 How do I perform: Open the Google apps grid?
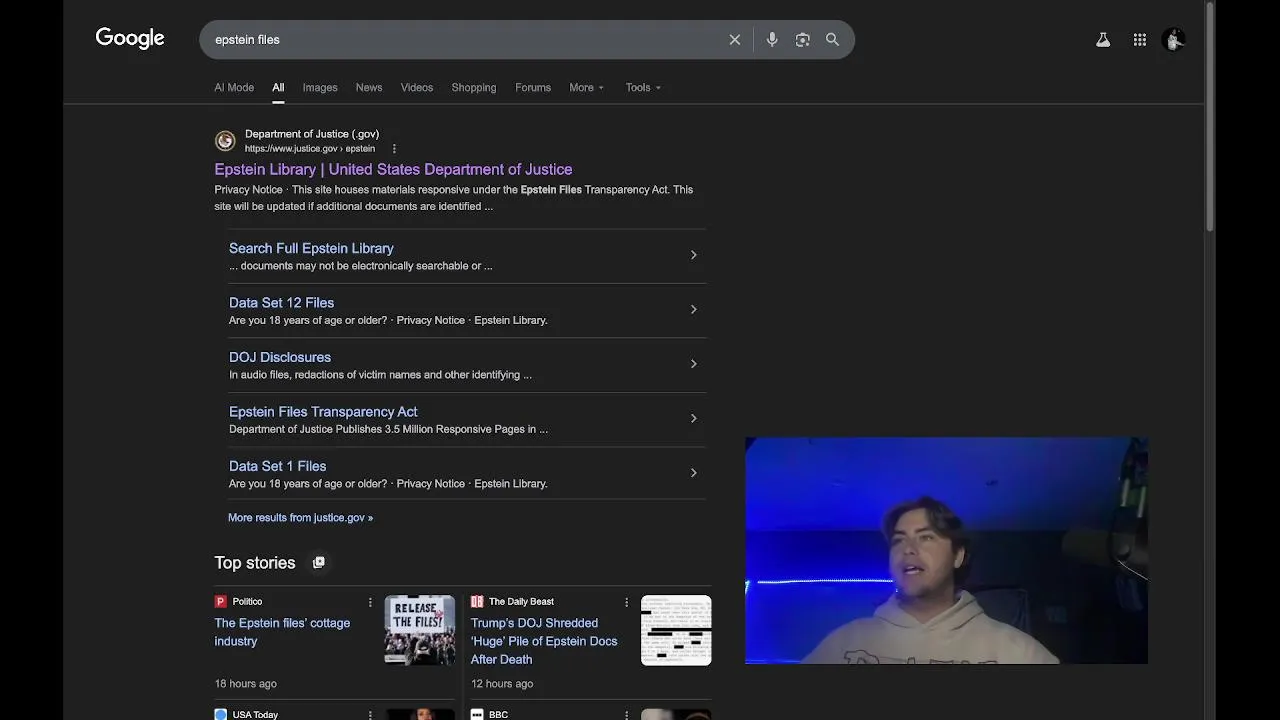pyautogui.click(x=1140, y=40)
